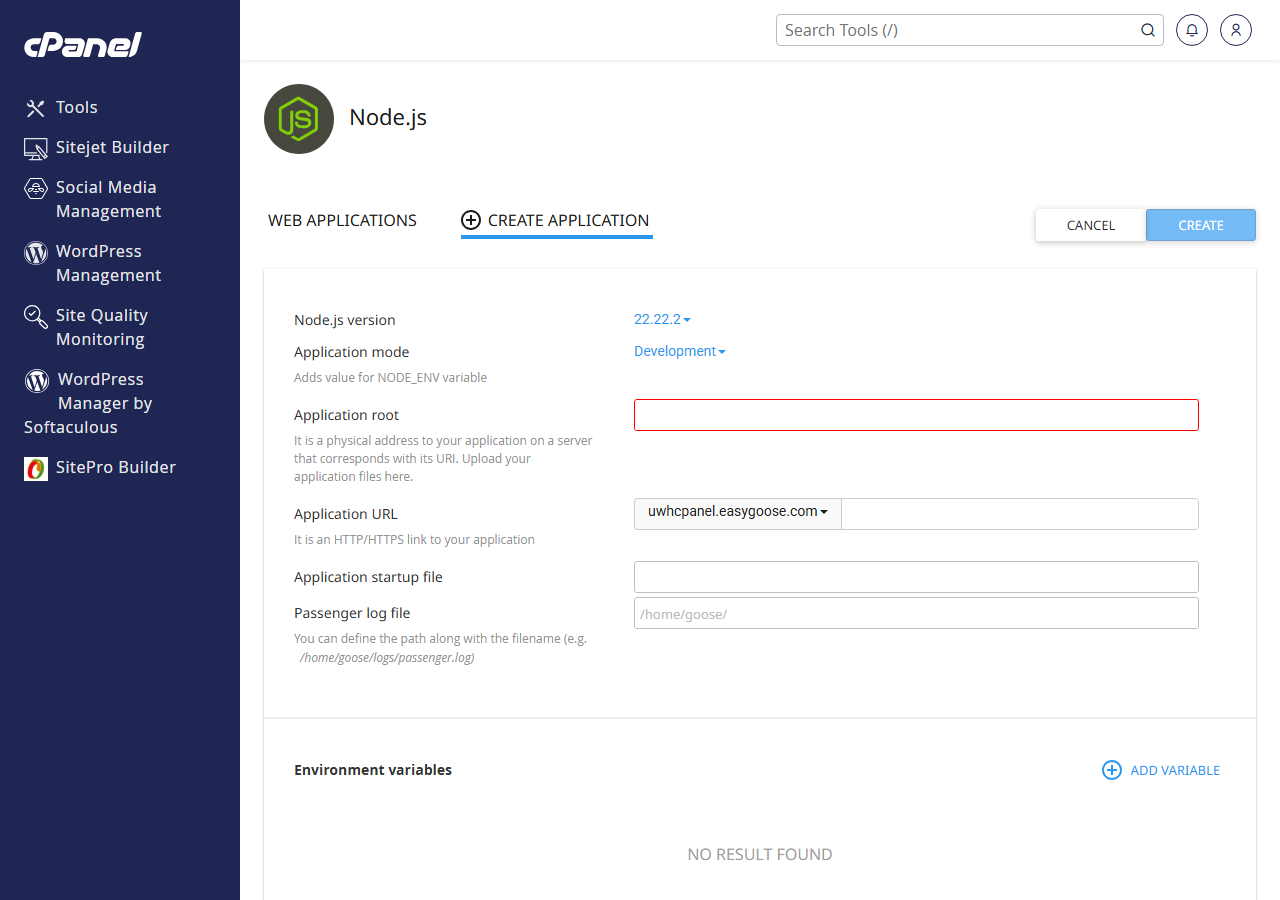Click the Application root input field
The image size is (1280, 900).
[916, 415]
